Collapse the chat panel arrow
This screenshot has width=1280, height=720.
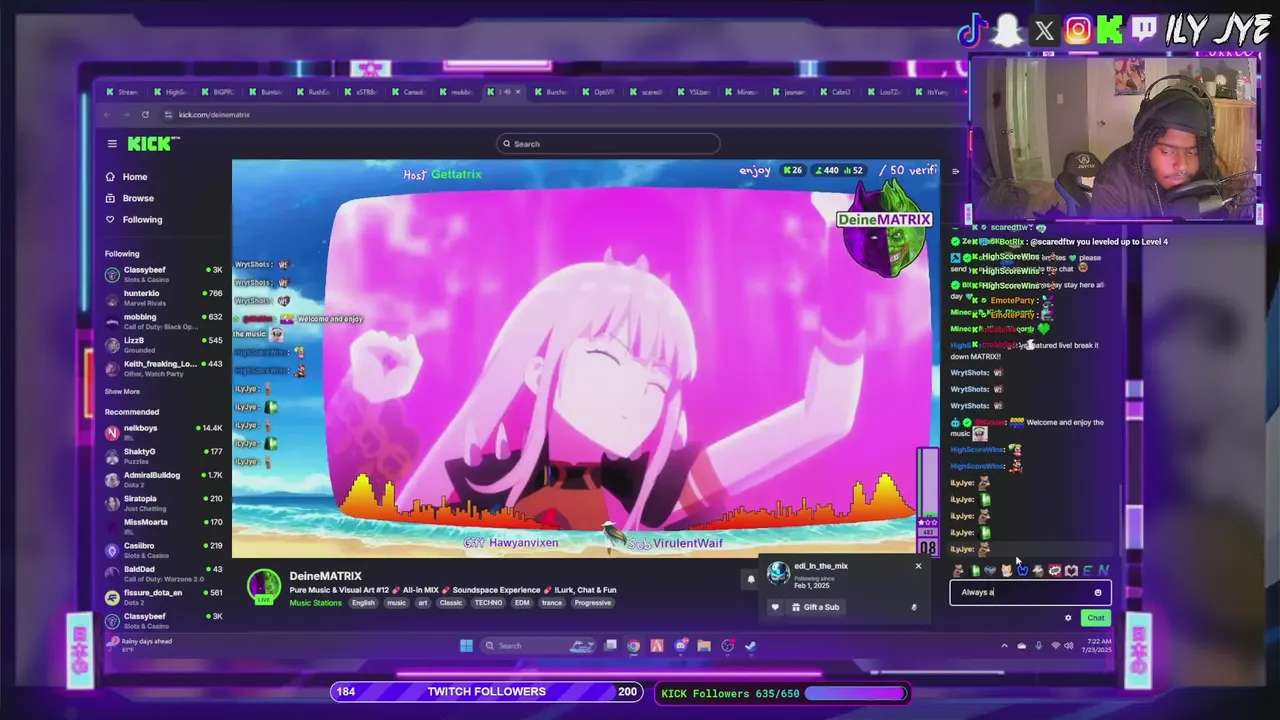point(955,172)
